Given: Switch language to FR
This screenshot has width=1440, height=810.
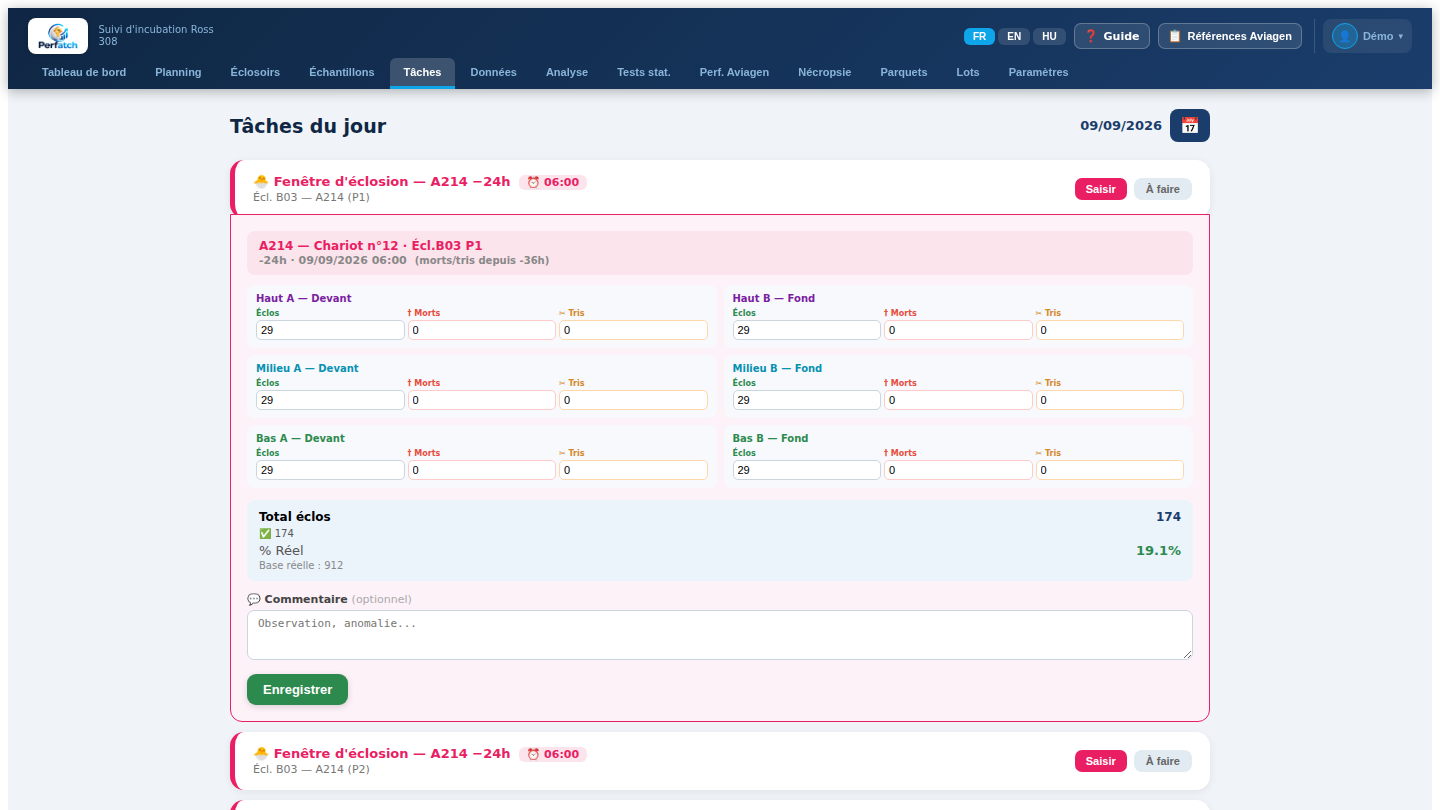Looking at the screenshot, I should point(979,36).
